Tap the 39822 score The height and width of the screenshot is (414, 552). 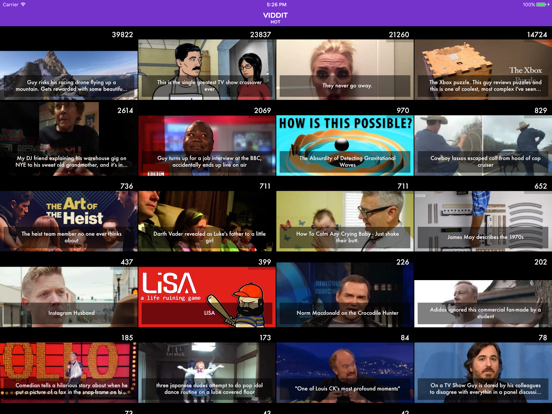point(122,34)
